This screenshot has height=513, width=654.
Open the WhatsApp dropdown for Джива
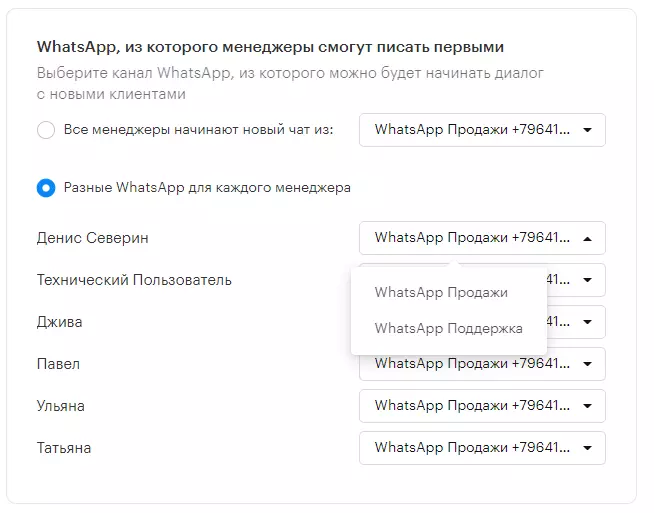coord(576,322)
